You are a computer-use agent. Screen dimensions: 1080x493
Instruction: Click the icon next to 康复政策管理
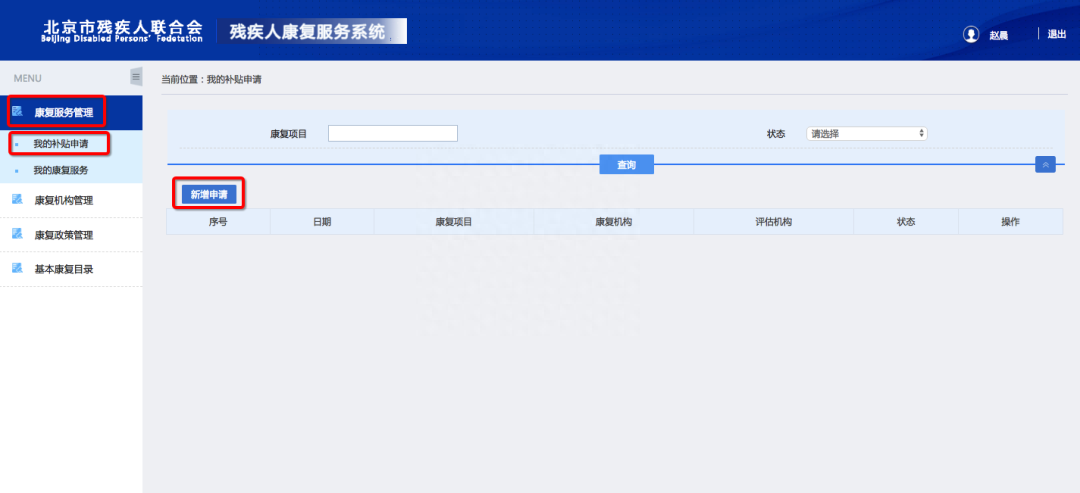click(18, 234)
